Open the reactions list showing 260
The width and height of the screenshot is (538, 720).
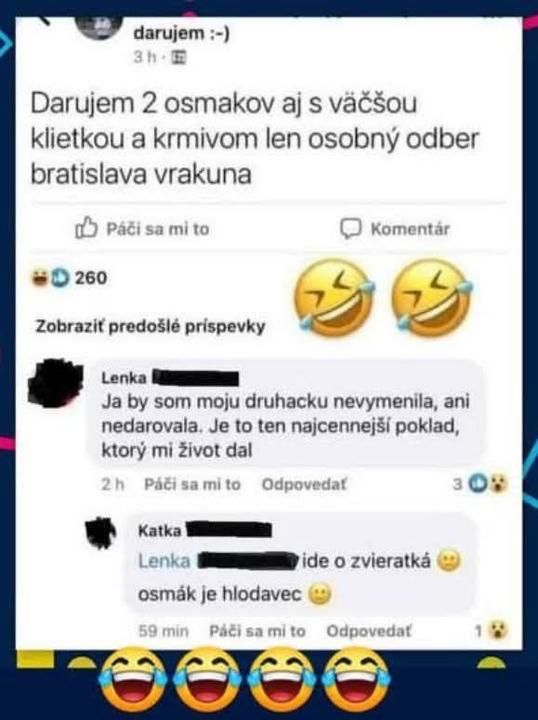69,278
